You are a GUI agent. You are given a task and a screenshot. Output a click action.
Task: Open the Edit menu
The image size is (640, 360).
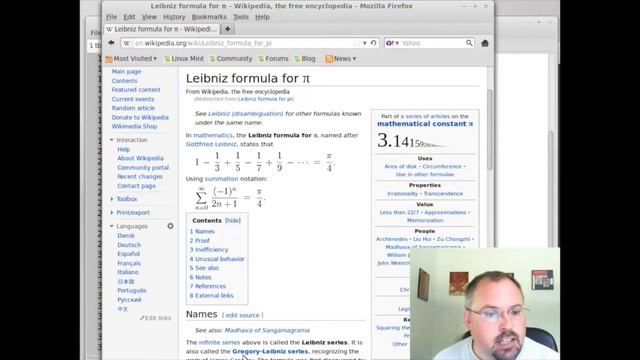point(129,17)
